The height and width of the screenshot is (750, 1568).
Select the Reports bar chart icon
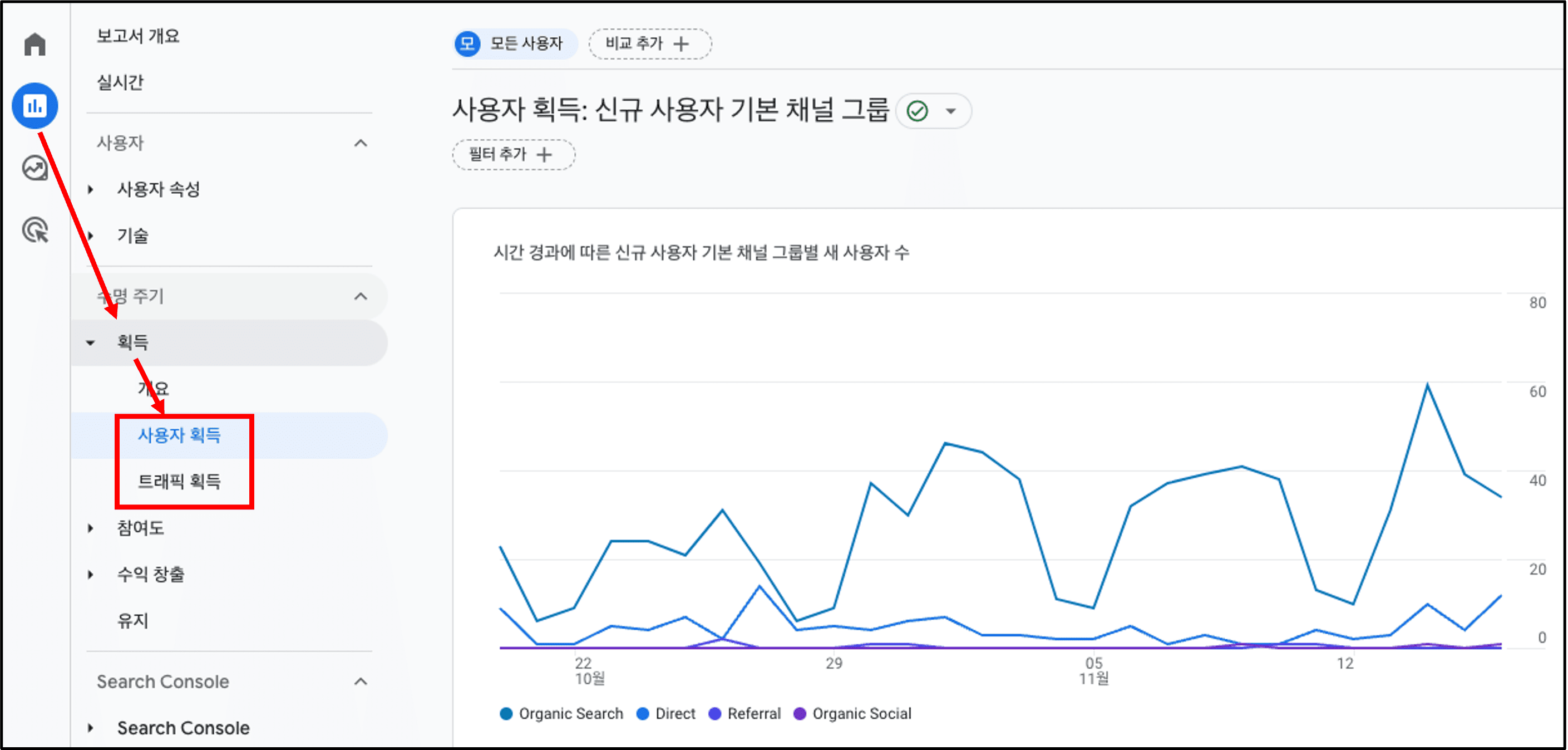click(x=35, y=106)
